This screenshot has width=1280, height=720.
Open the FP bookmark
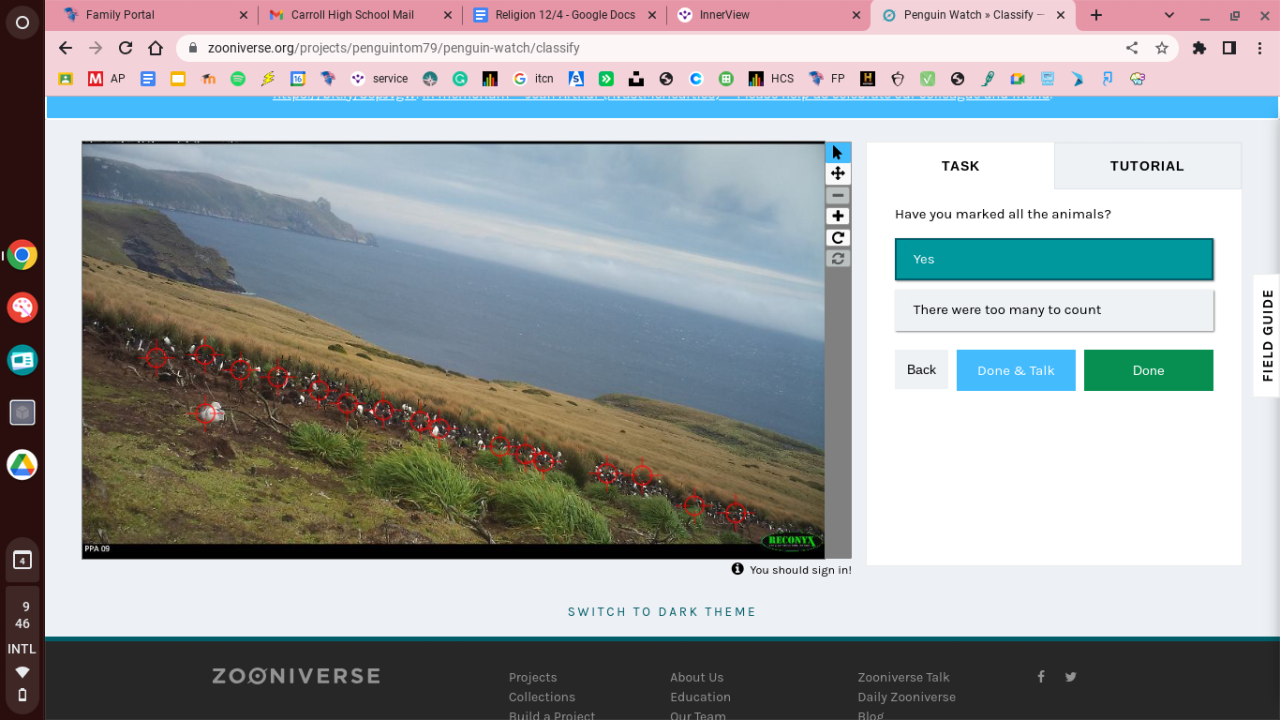[x=827, y=79]
